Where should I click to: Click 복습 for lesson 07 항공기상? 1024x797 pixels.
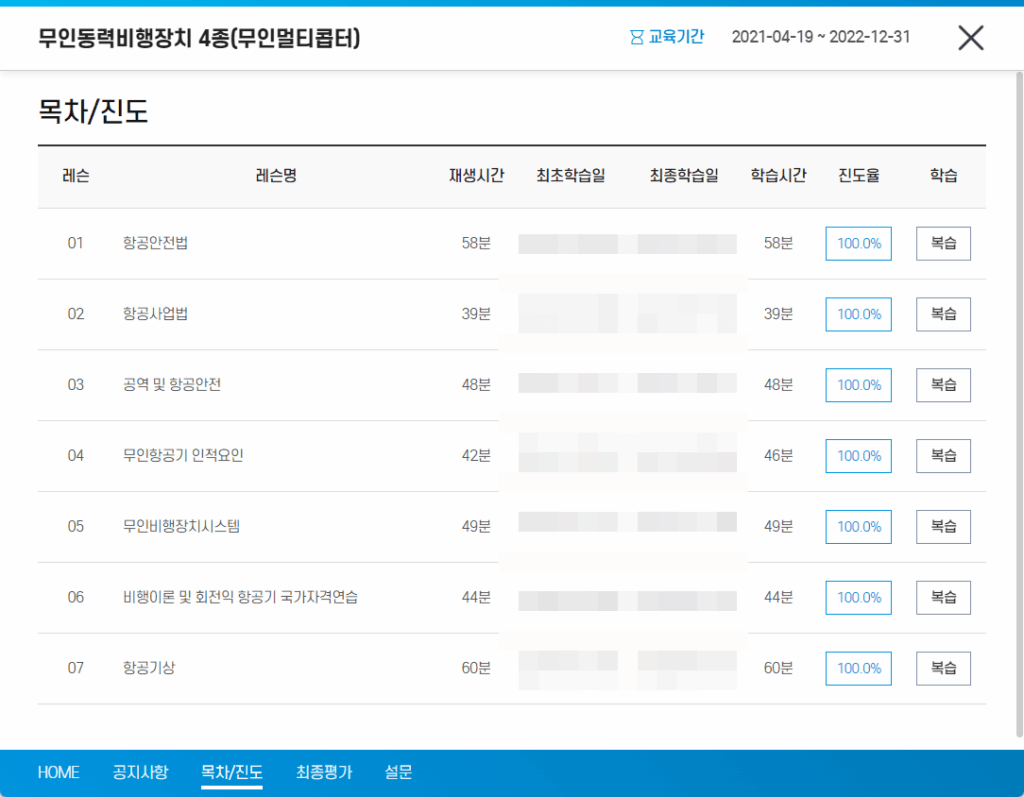942,668
